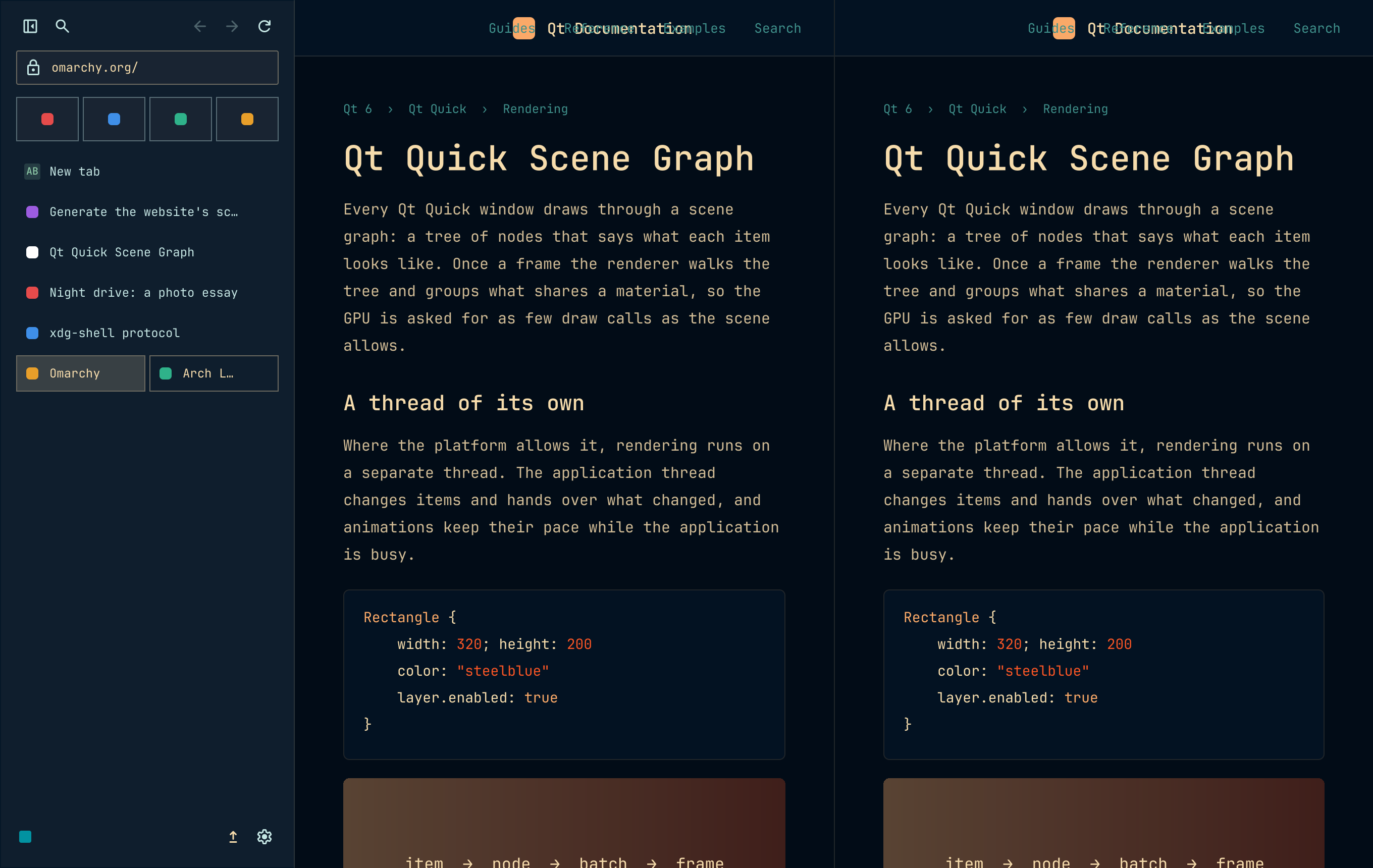Open the sidebar search icon
1373x868 pixels.
coord(62,26)
